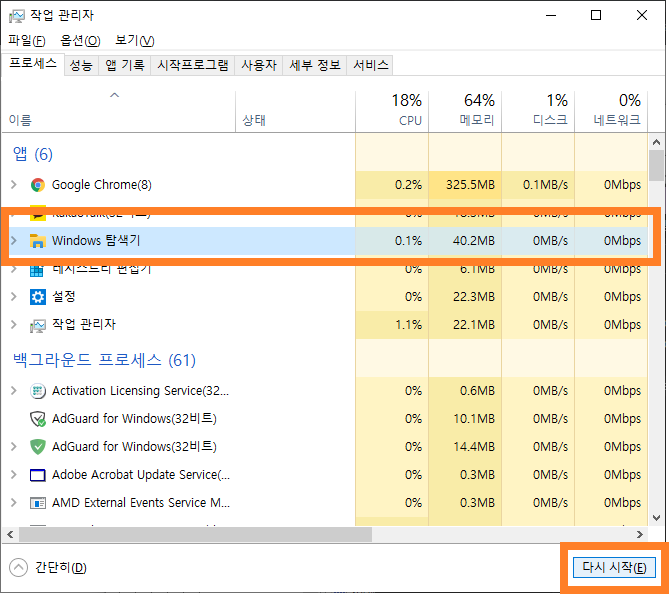This screenshot has height=600, width=672.
Task: Click the 1.1% CPU cell for 작업 관리자
Action: pyautogui.click(x=392, y=325)
